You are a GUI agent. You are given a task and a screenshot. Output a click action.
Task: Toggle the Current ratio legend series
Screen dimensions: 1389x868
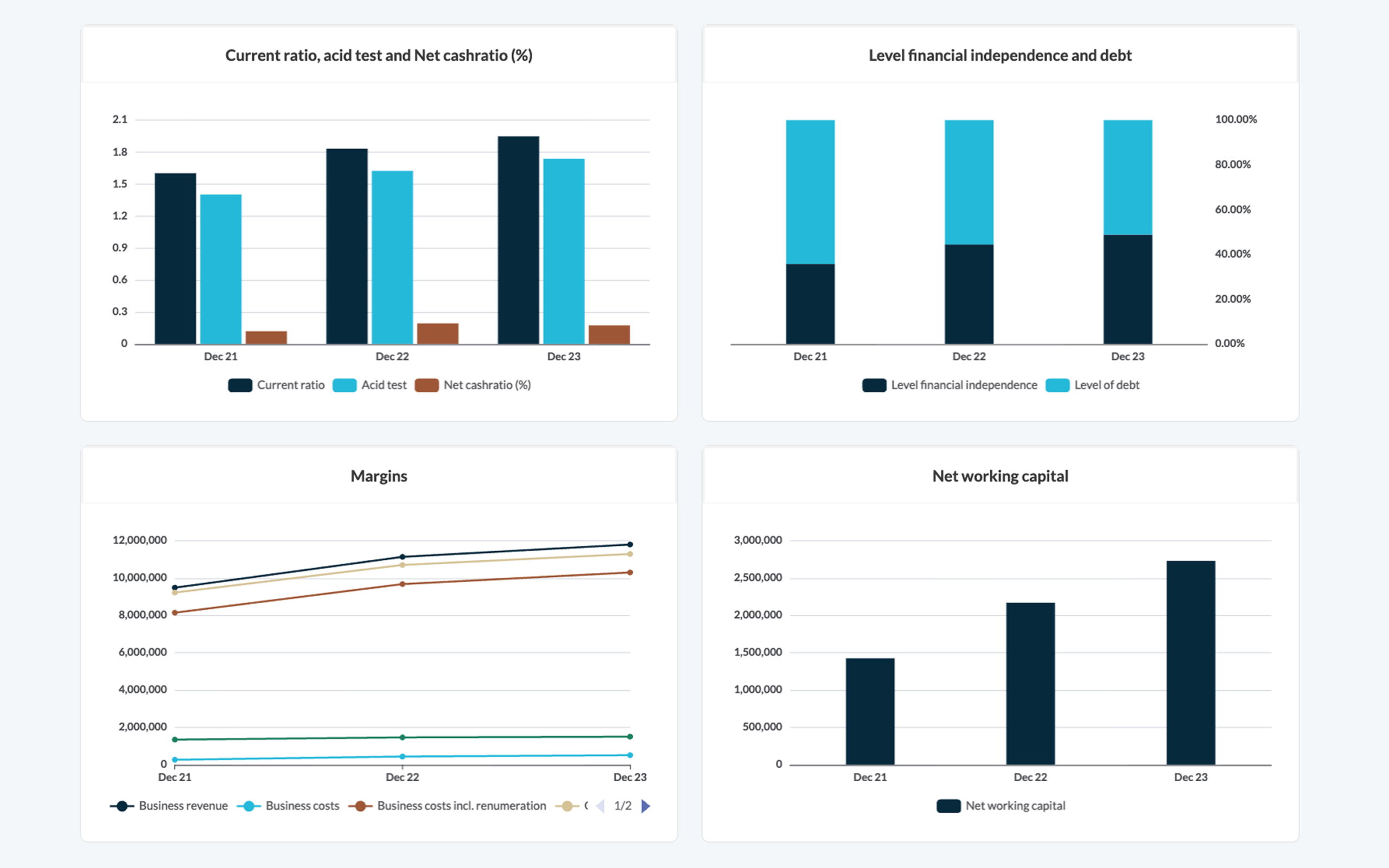(x=276, y=385)
